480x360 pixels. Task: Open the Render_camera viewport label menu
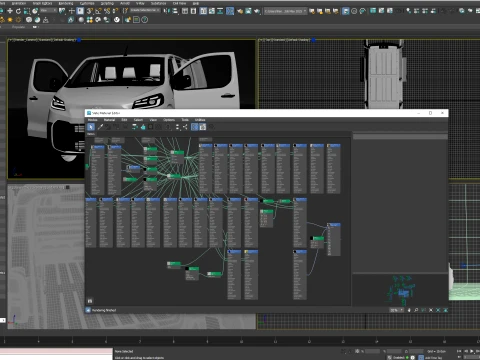pos(24,40)
